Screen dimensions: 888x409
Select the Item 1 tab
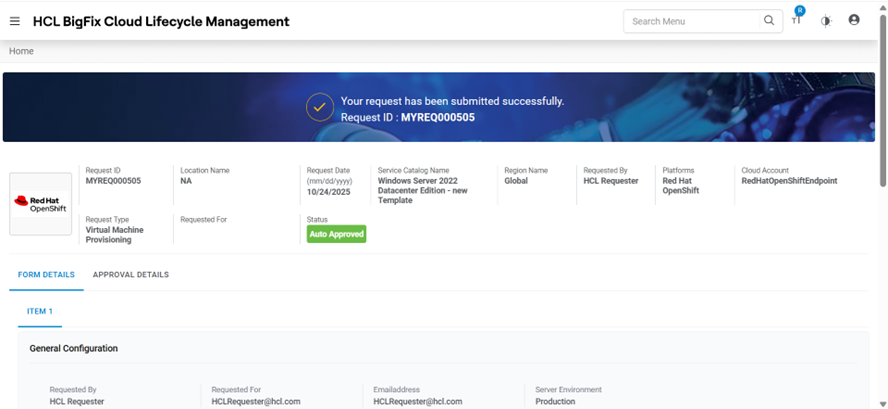tap(40, 312)
